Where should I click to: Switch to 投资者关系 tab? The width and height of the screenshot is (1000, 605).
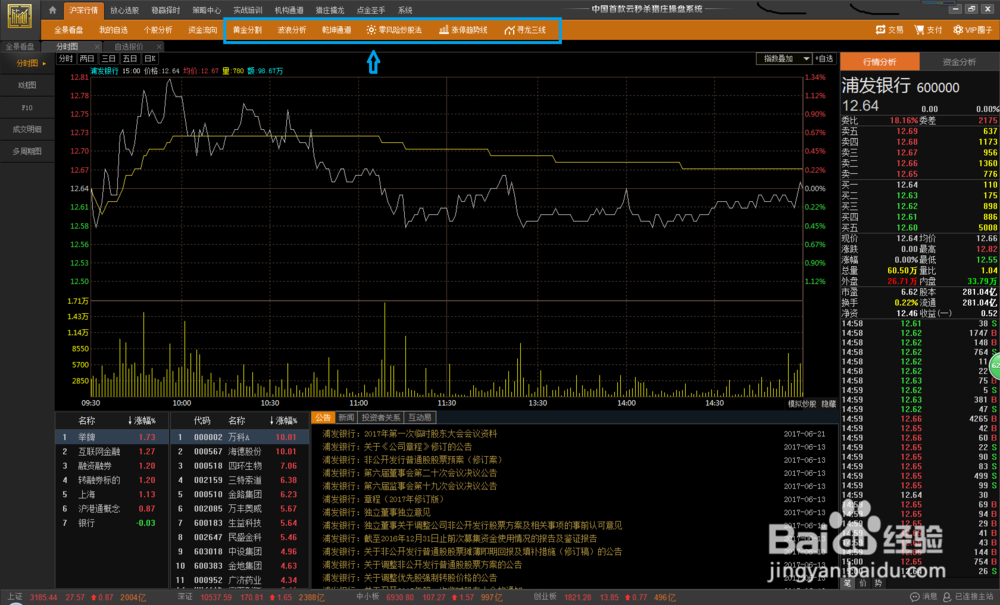[x=381, y=418]
